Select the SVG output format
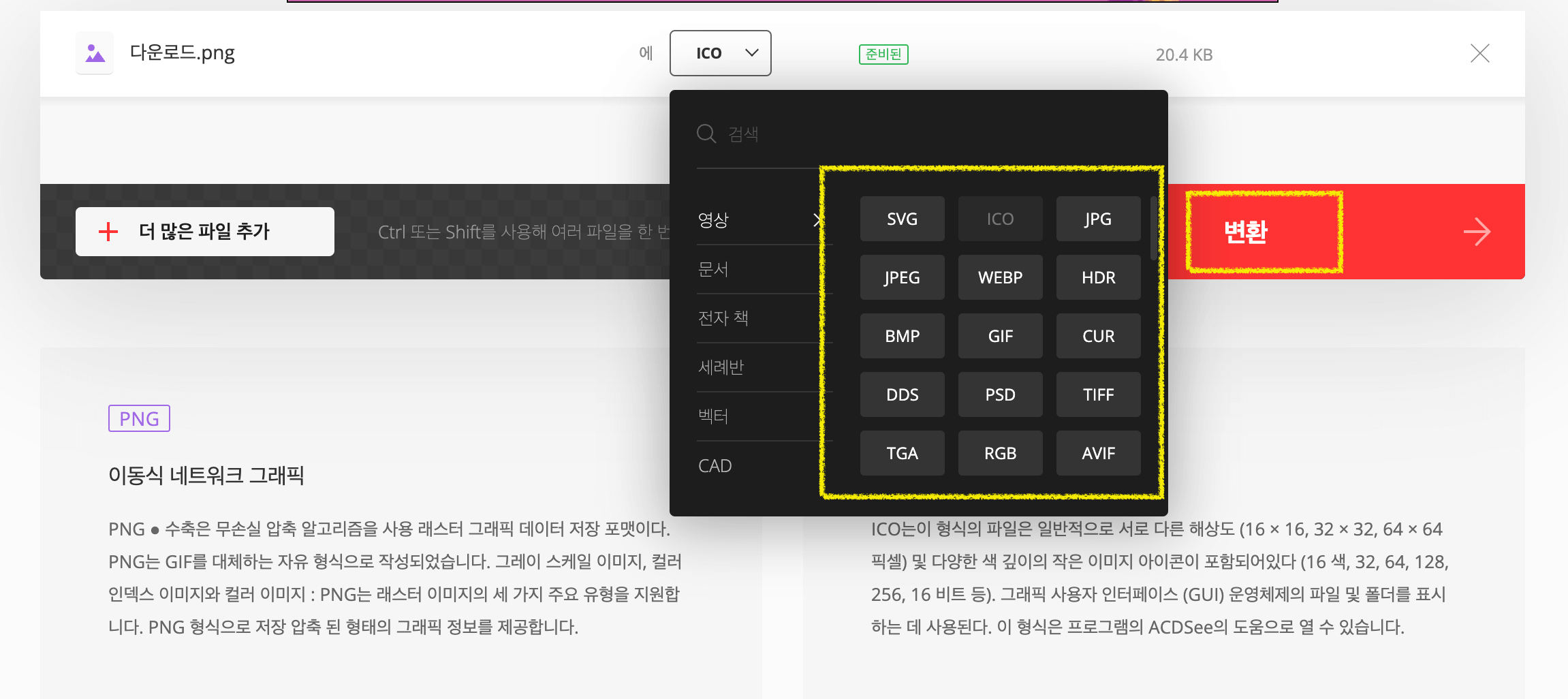1568x699 pixels. (x=902, y=219)
